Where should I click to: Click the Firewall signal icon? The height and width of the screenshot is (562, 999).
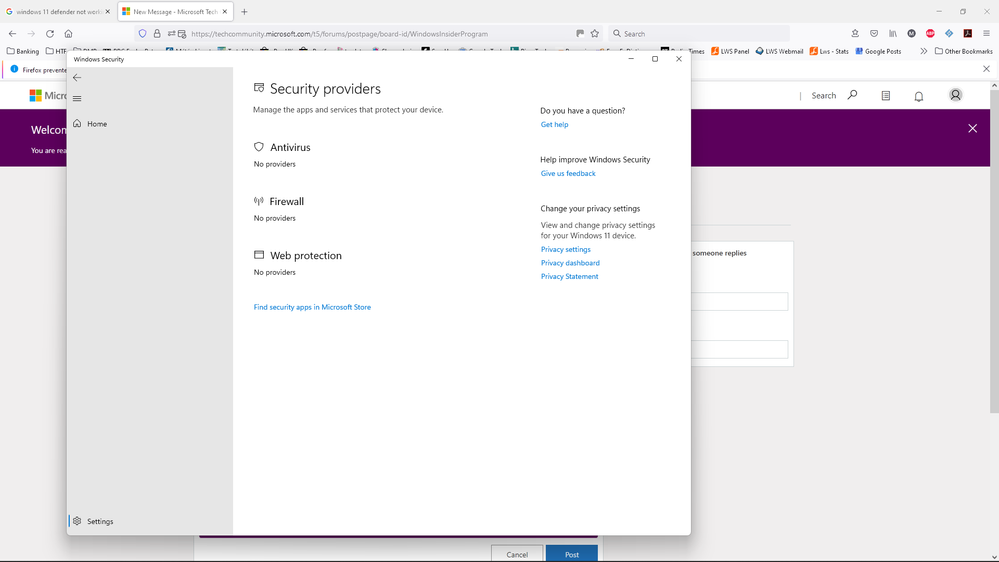259,201
